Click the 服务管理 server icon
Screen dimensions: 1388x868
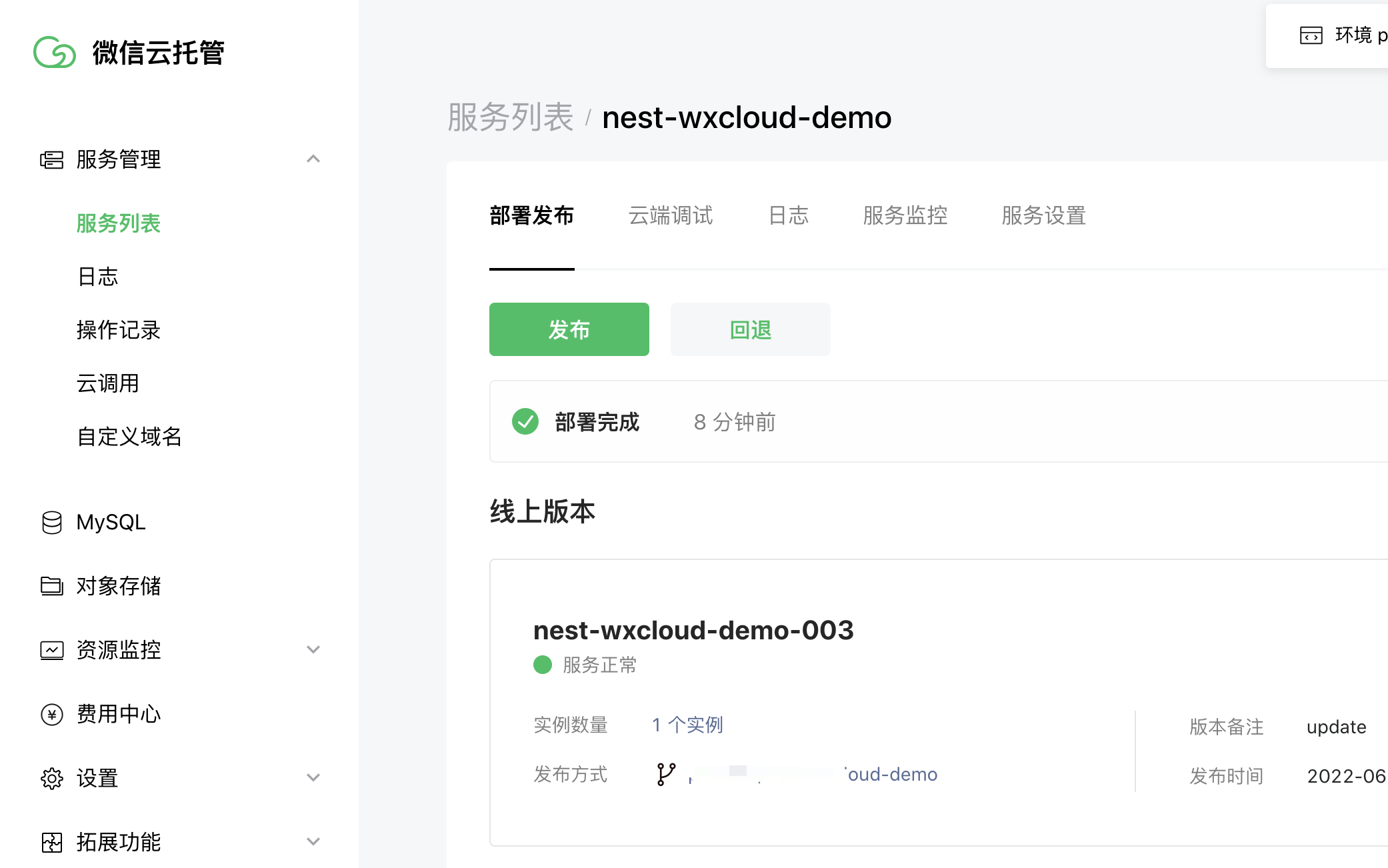coord(52,159)
